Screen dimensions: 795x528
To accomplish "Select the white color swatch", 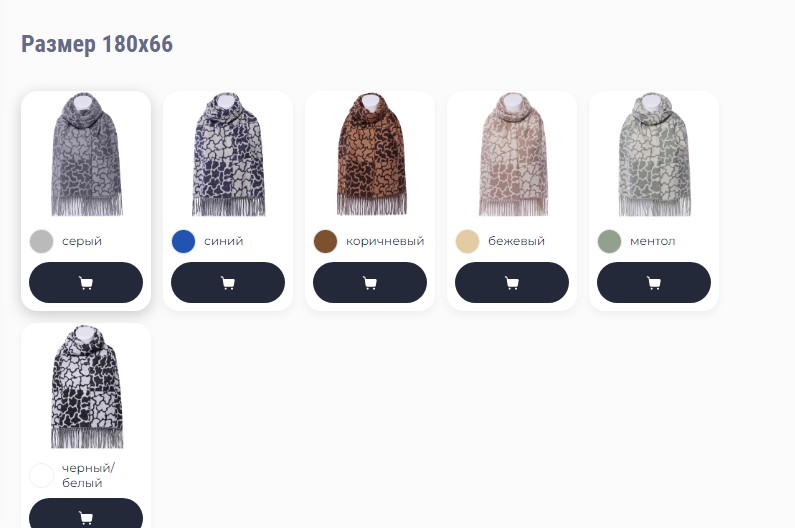I will click(x=42, y=475).
